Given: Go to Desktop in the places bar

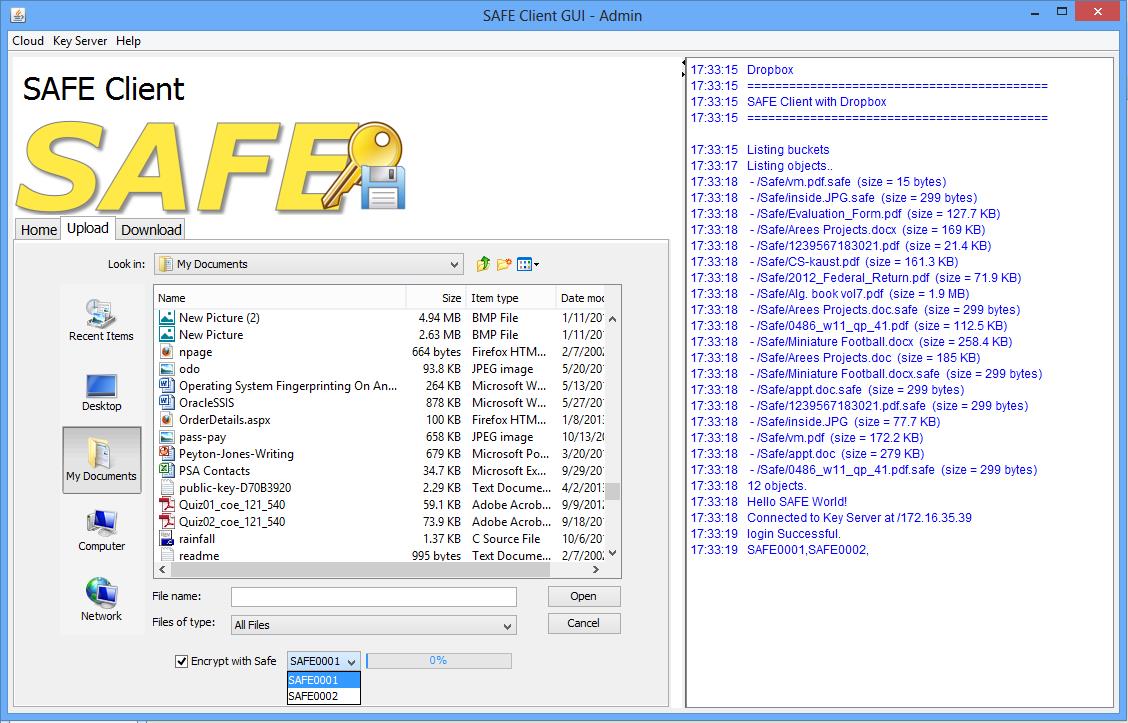Looking at the screenshot, I should click(101, 393).
